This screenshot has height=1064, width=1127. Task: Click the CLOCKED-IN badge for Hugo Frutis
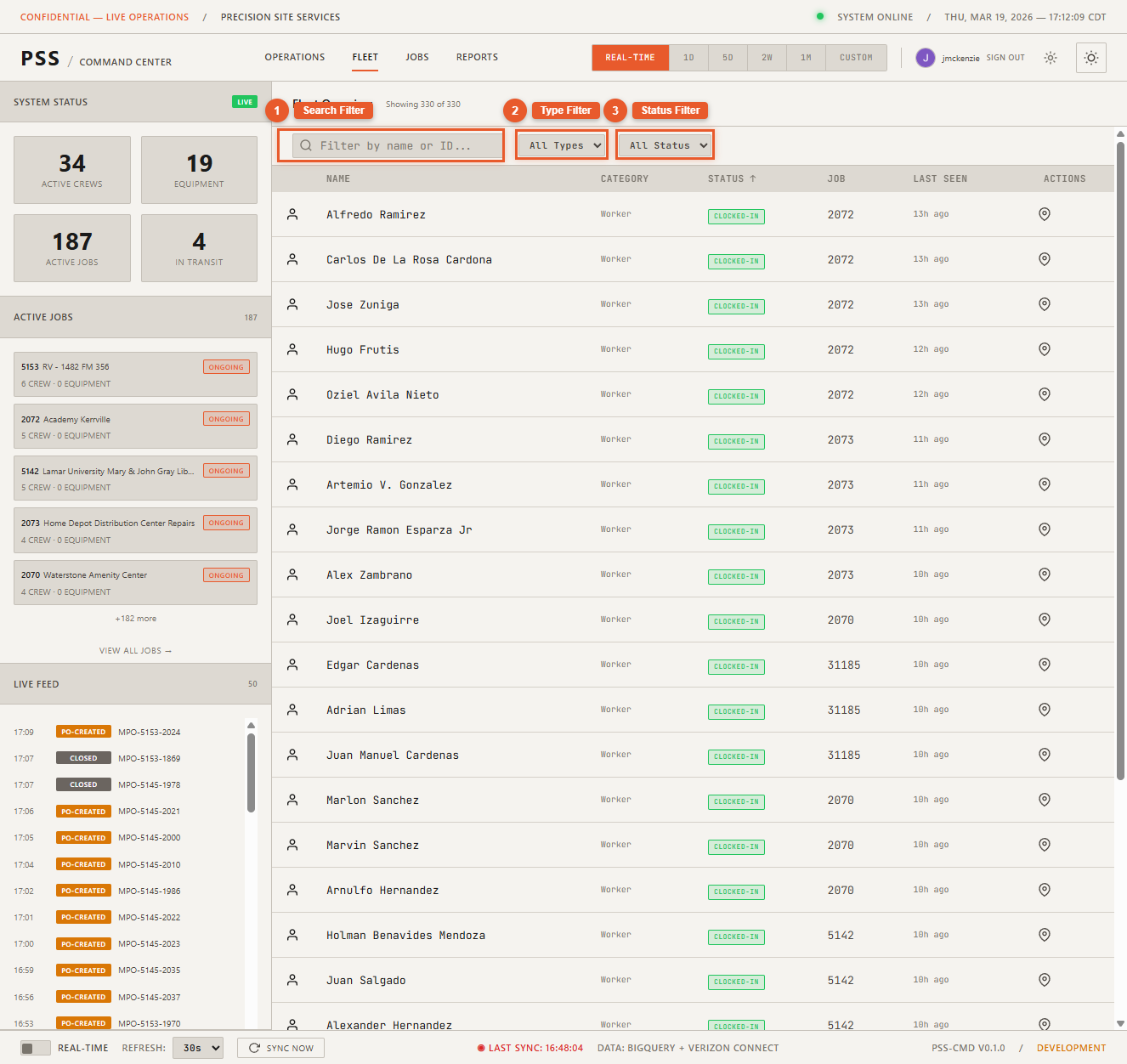tap(737, 351)
